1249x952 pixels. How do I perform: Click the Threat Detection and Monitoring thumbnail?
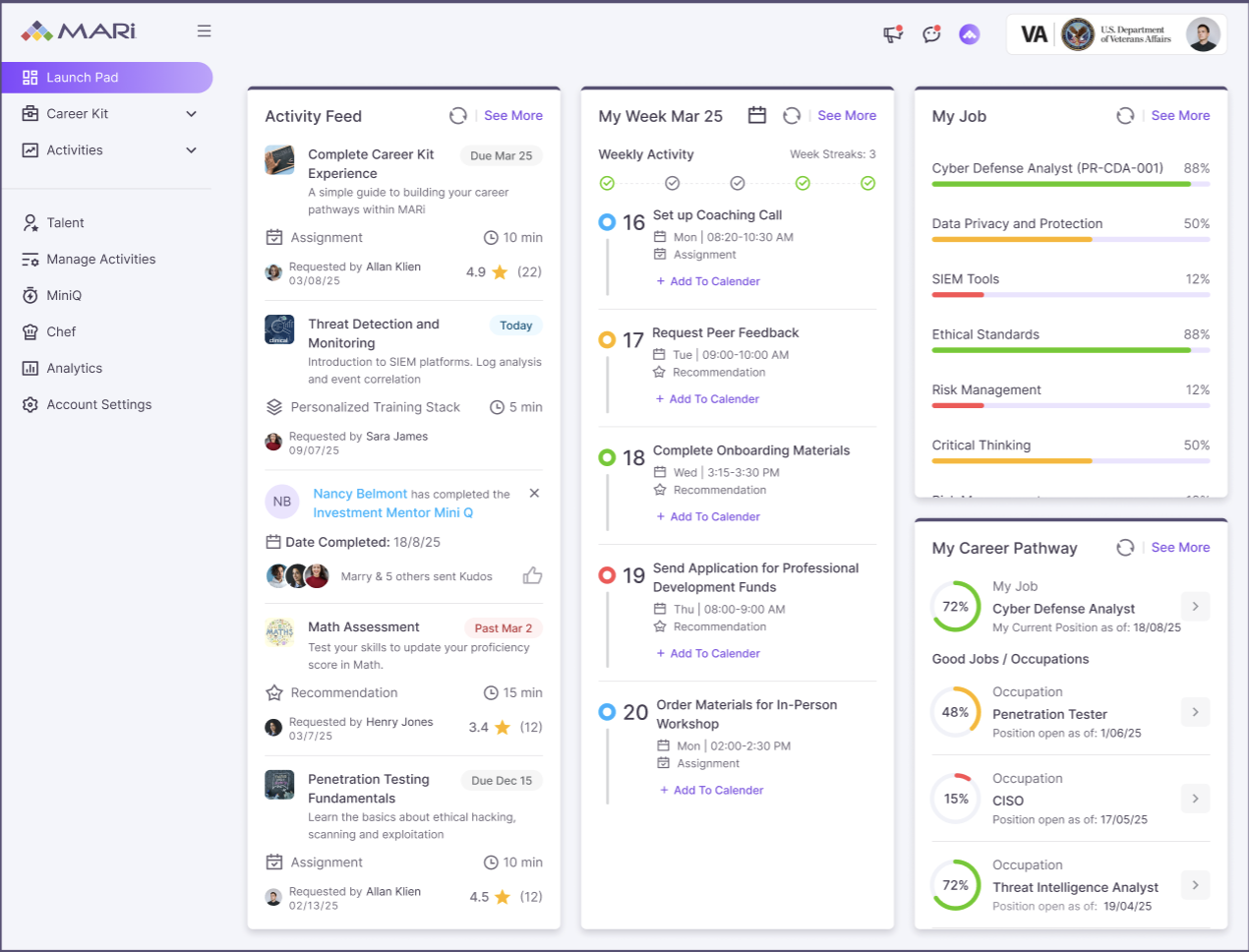pos(279,329)
